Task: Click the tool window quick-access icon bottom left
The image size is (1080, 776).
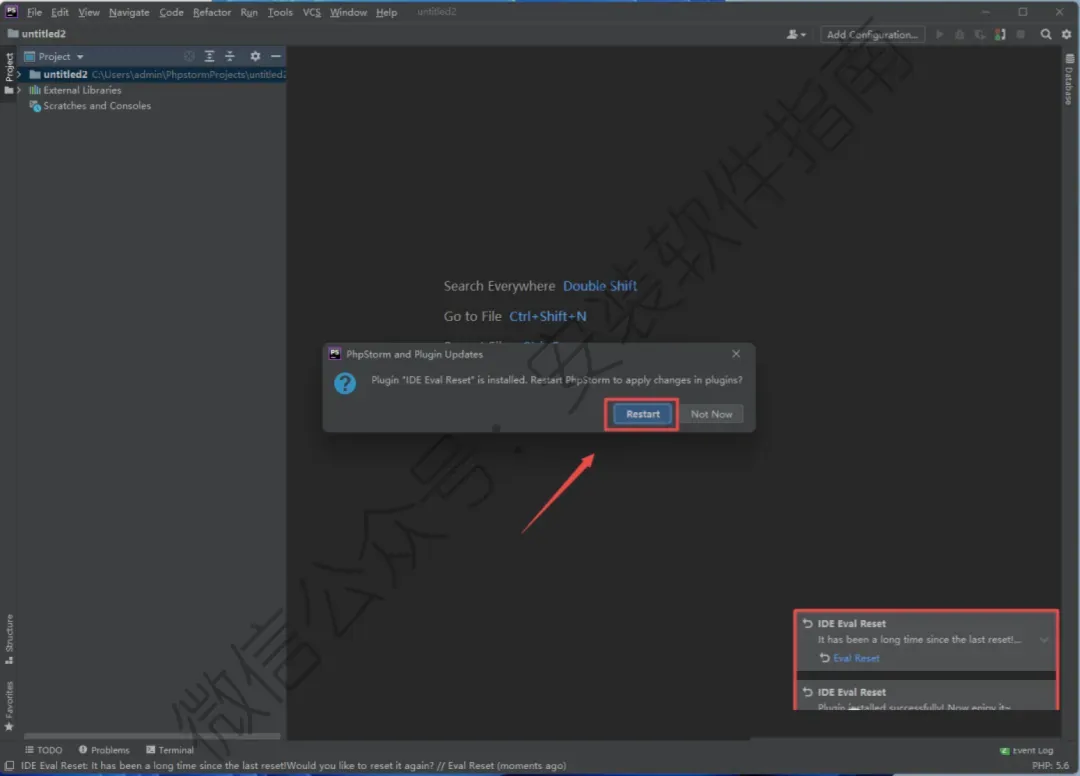Action: 9,766
